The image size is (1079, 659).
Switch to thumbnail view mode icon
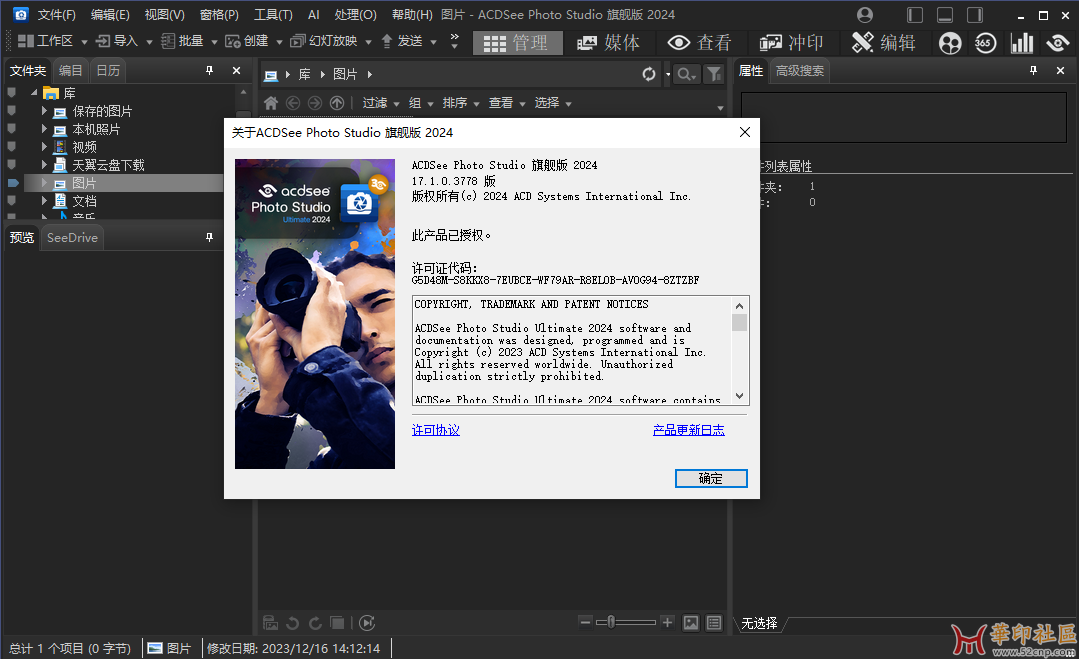(691, 623)
